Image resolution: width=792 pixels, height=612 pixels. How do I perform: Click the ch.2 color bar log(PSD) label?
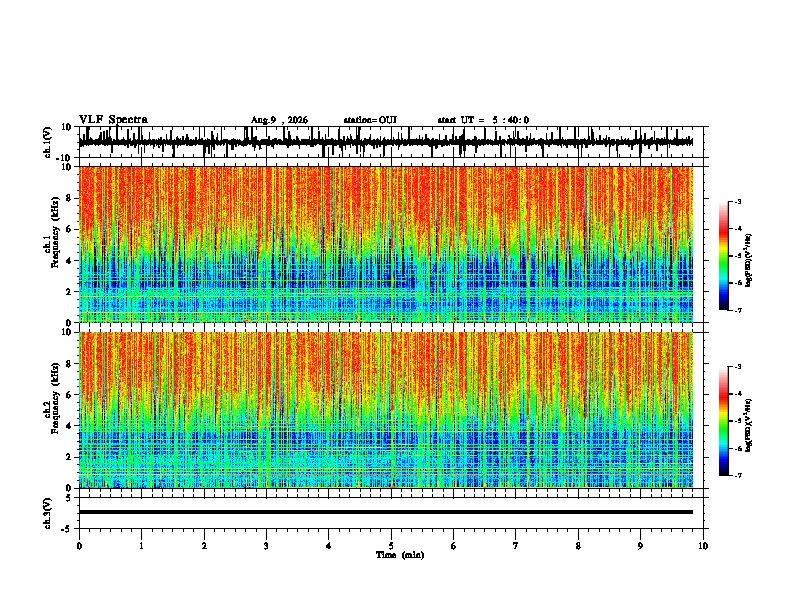[x=748, y=426]
